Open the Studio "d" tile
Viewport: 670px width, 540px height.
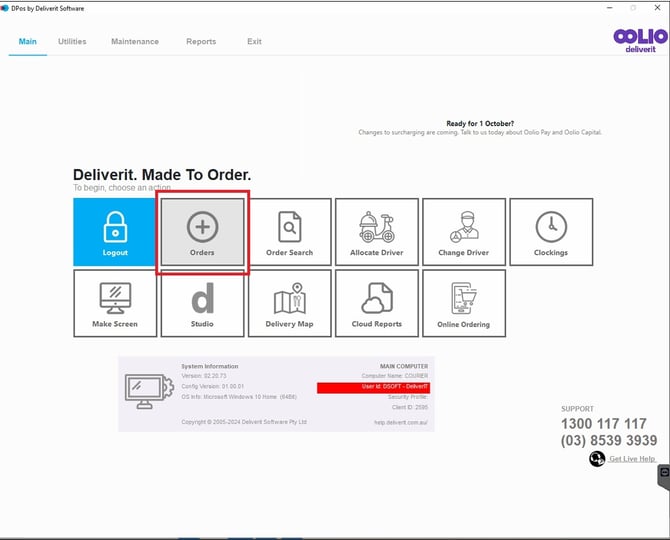203,303
